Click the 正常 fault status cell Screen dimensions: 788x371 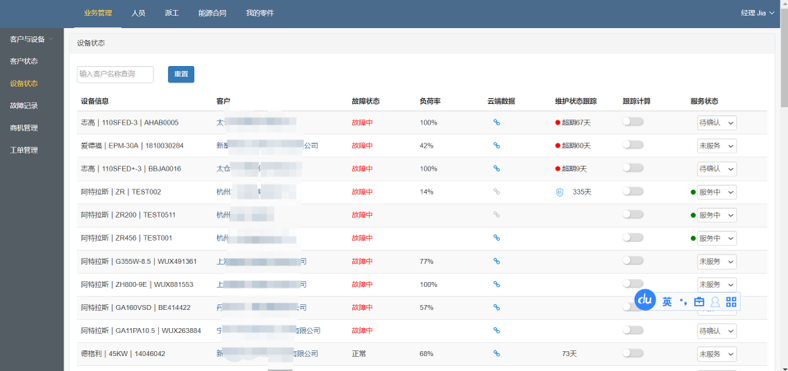359,353
